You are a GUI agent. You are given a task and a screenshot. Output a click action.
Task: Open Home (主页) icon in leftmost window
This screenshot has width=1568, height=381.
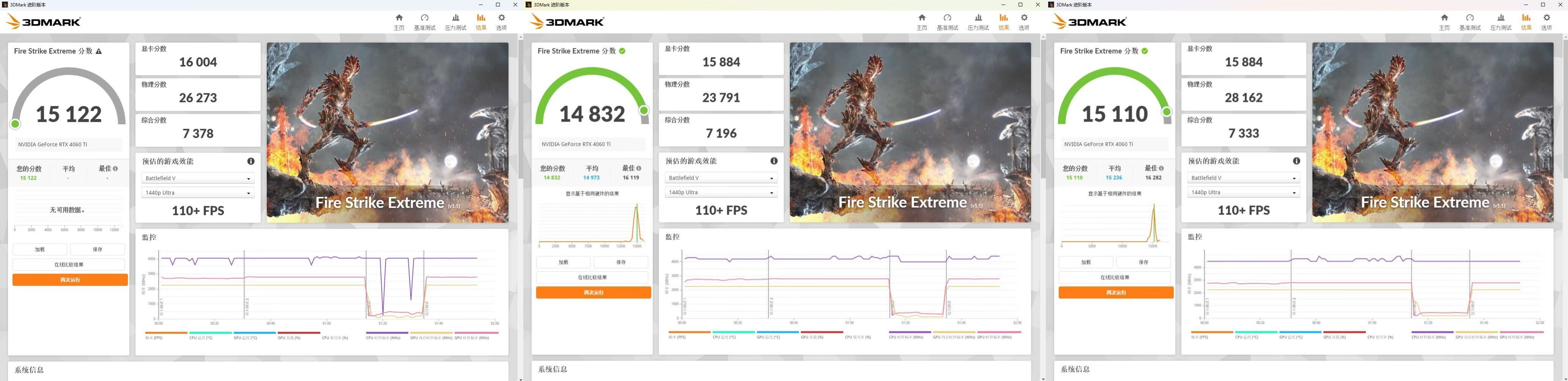399,21
